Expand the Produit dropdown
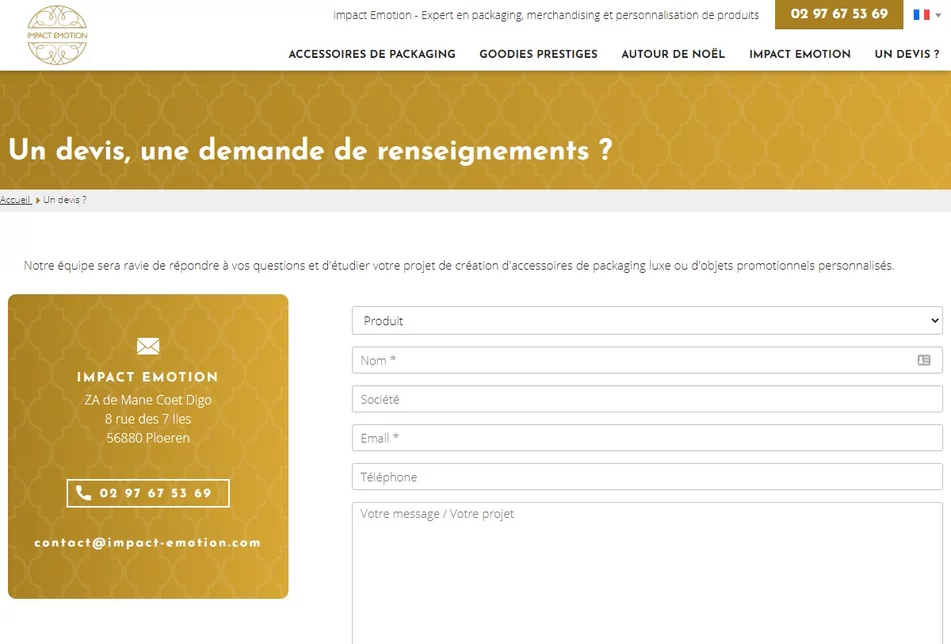 646,321
